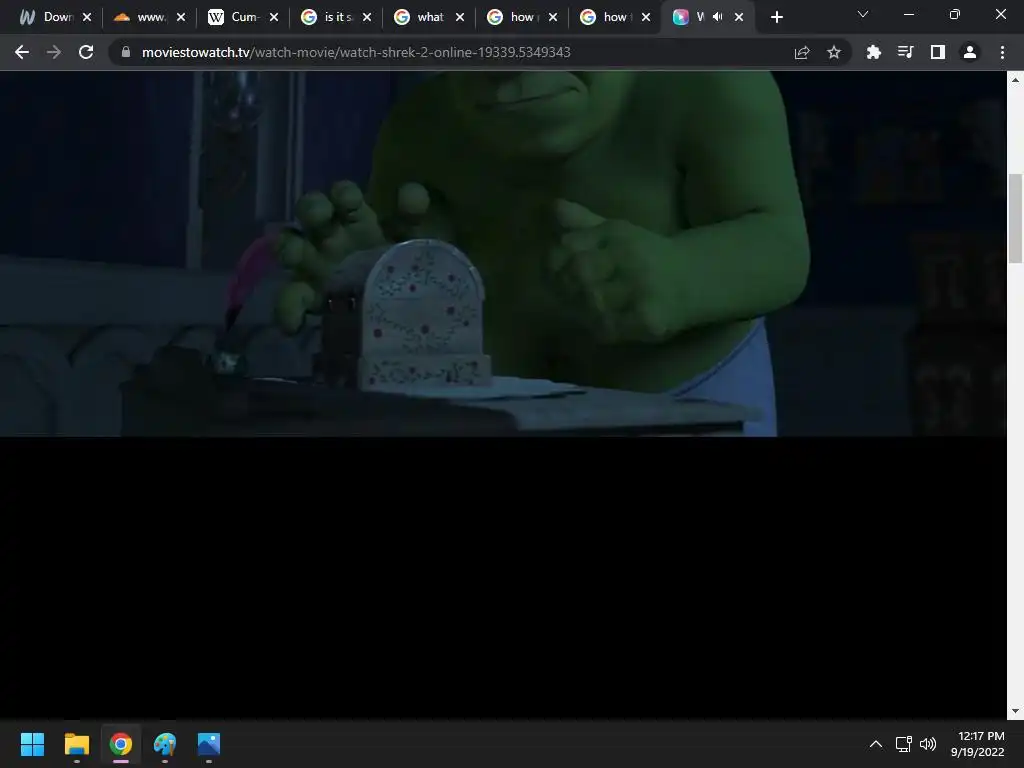Show hidden system tray icons
Screen dimensions: 1024x768
tap(876, 744)
